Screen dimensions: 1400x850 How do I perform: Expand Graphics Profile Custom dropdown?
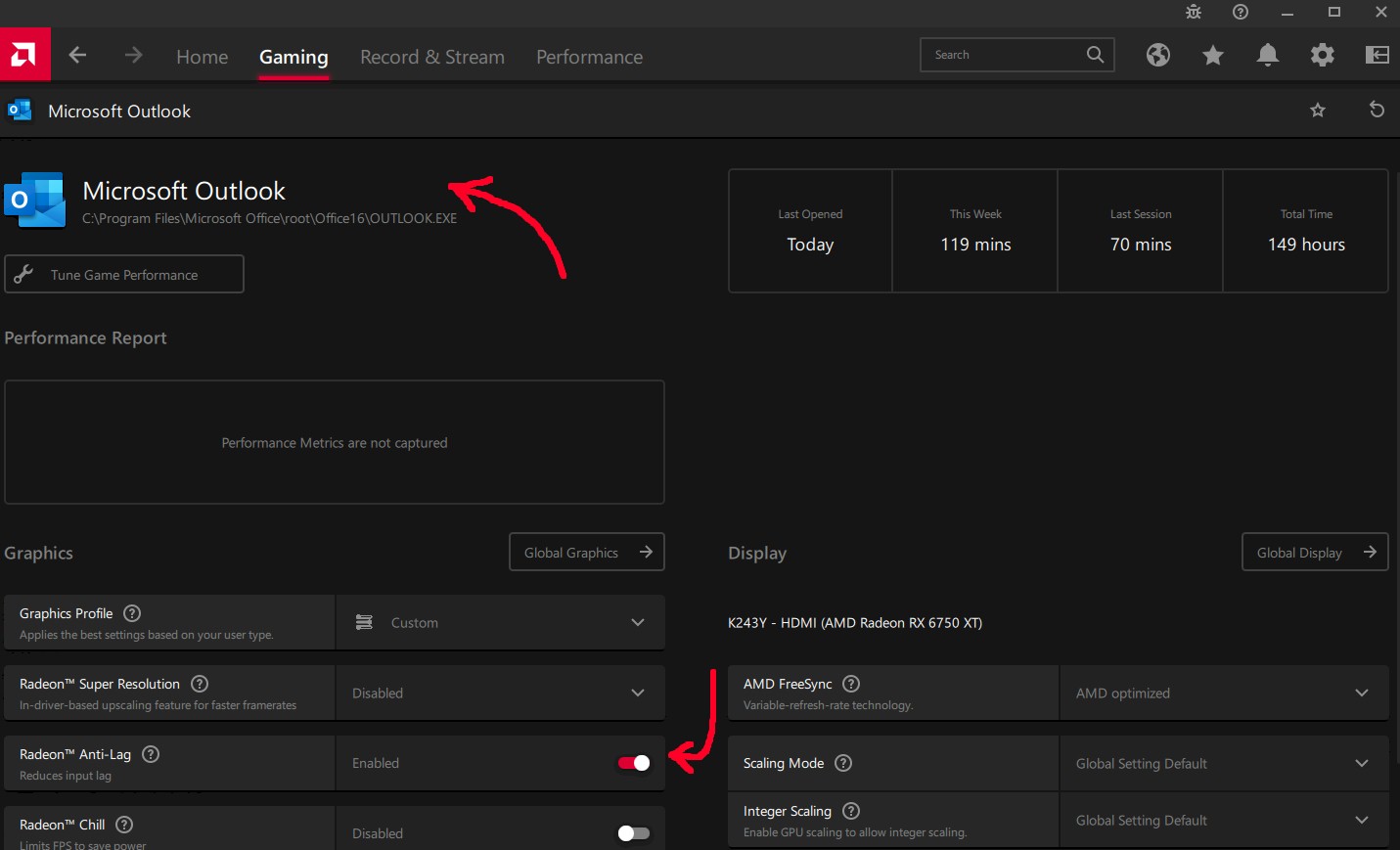[x=500, y=622]
